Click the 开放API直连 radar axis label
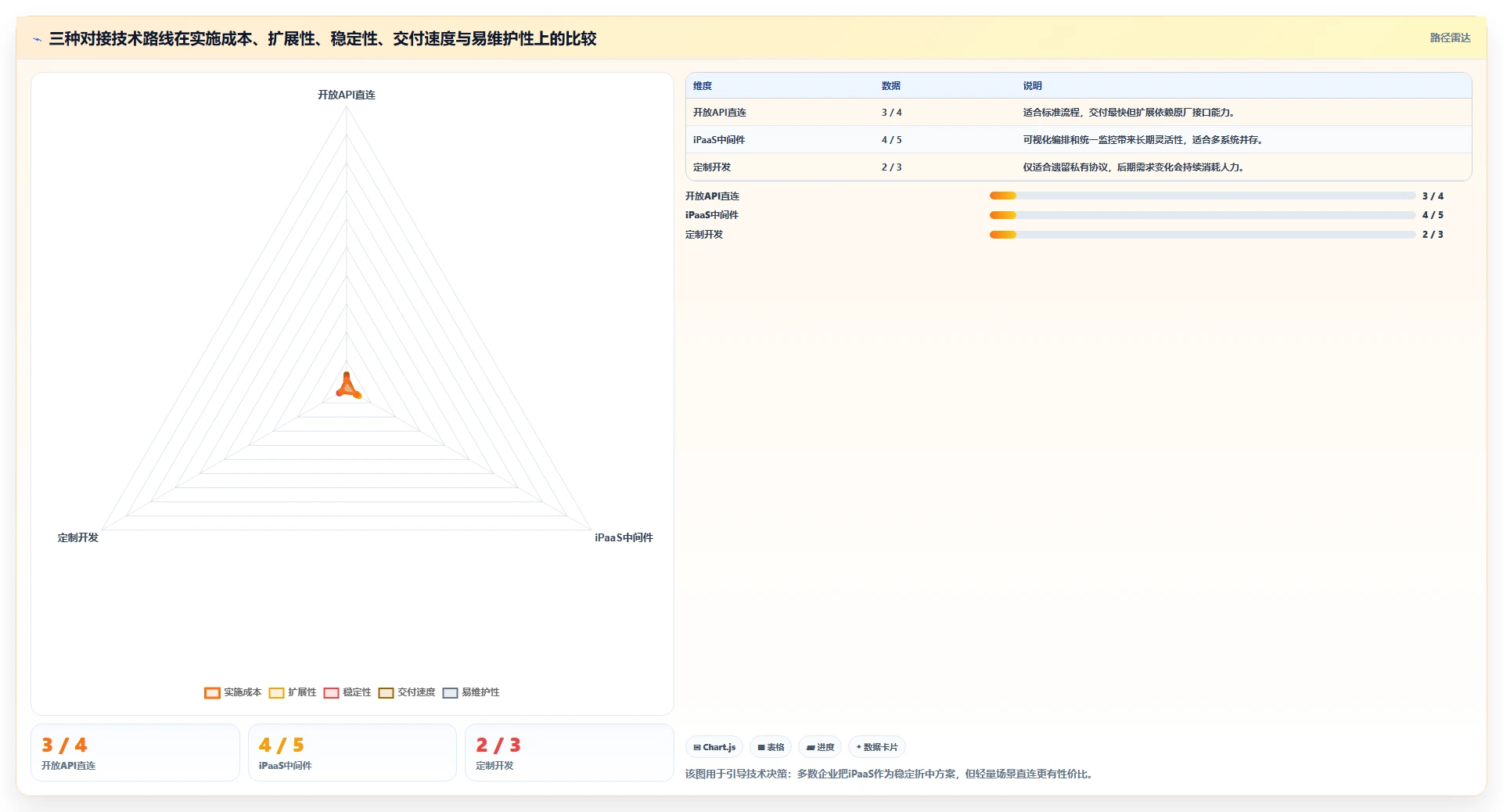Image resolution: width=1503 pixels, height=812 pixels. click(347, 95)
